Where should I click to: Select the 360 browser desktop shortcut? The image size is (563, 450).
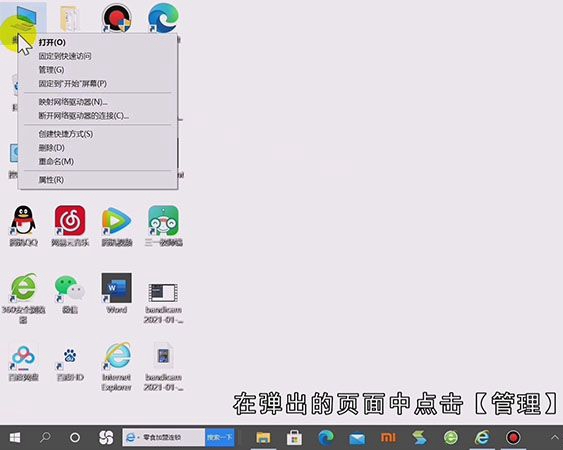[23, 298]
